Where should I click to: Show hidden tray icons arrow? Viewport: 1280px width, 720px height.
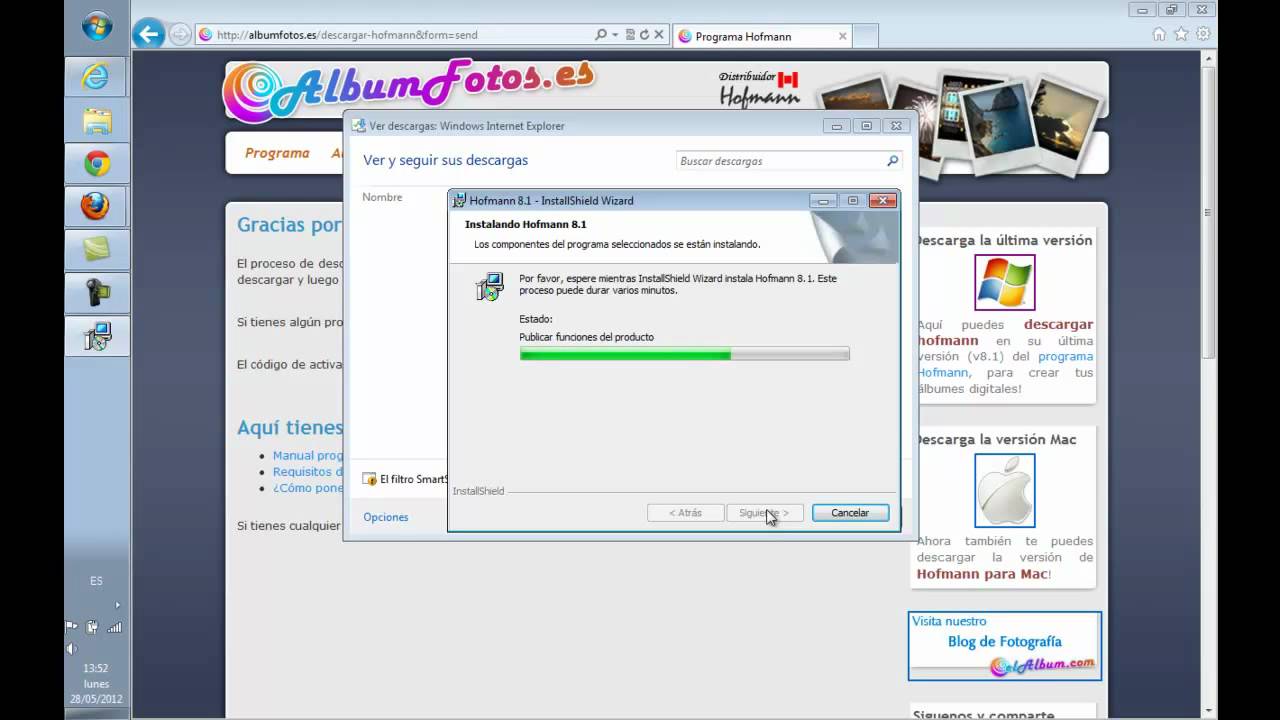pos(117,605)
